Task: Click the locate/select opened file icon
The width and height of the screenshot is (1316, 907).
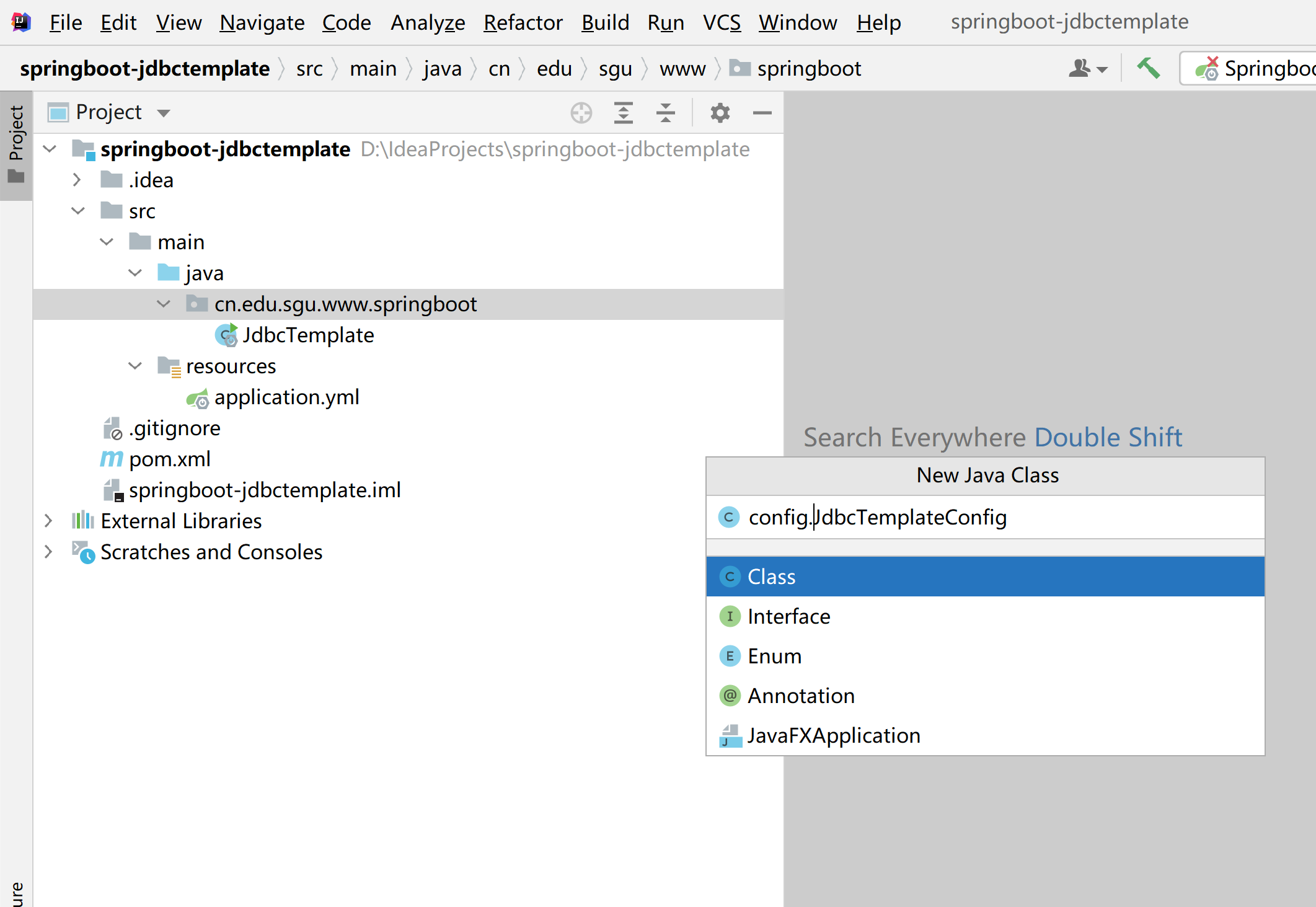Action: [x=581, y=113]
